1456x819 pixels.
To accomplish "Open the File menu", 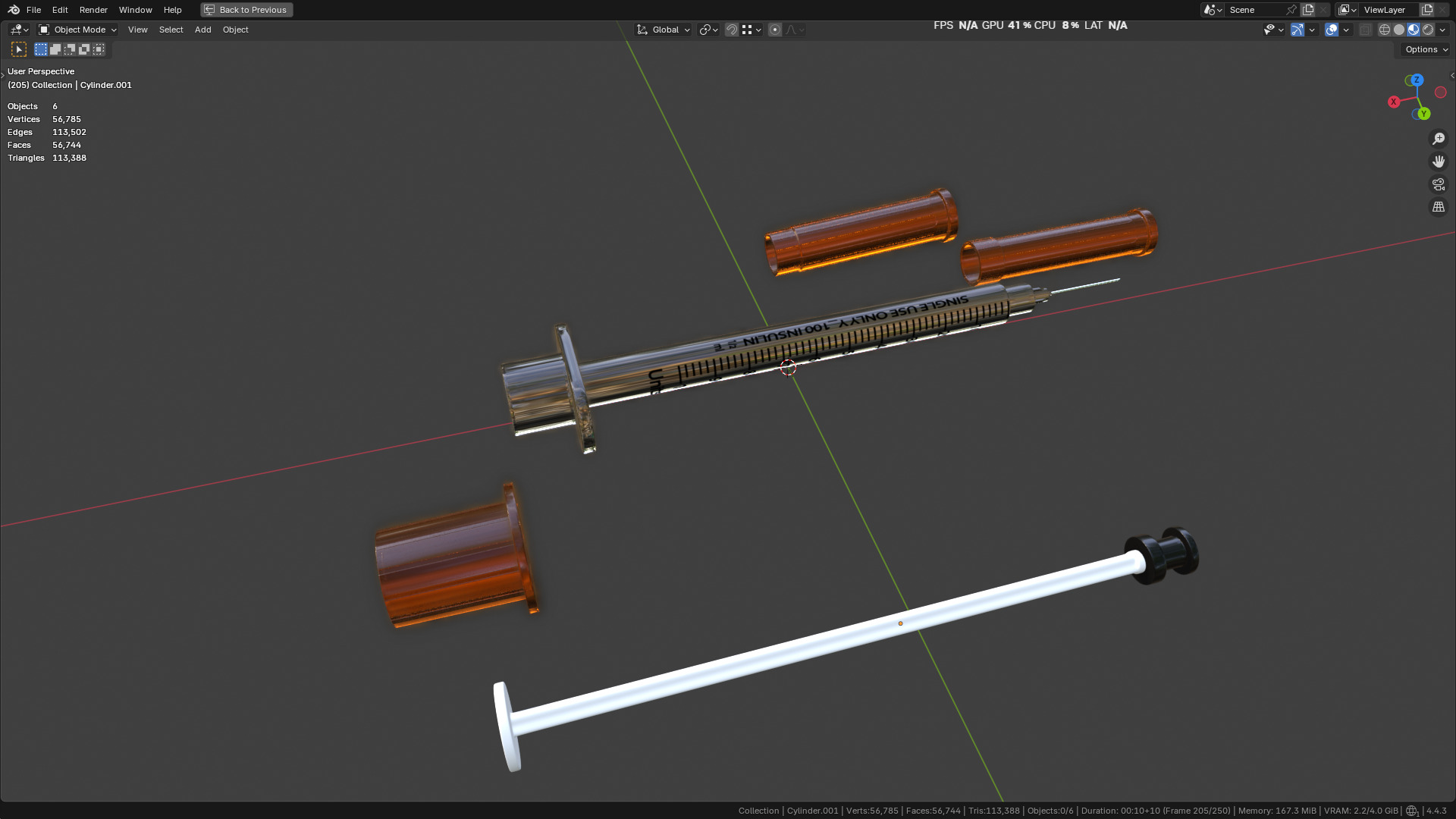I will pyautogui.click(x=33, y=10).
